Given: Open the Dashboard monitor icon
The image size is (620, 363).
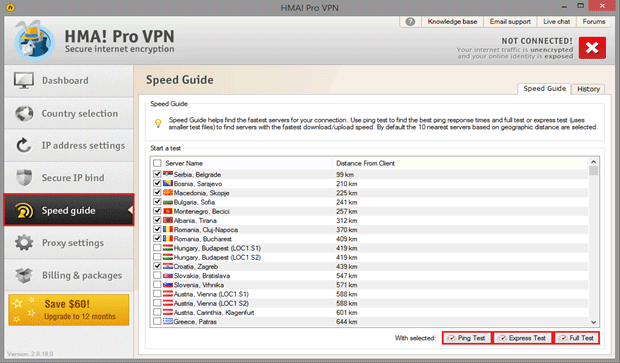Looking at the screenshot, I should point(24,80).
